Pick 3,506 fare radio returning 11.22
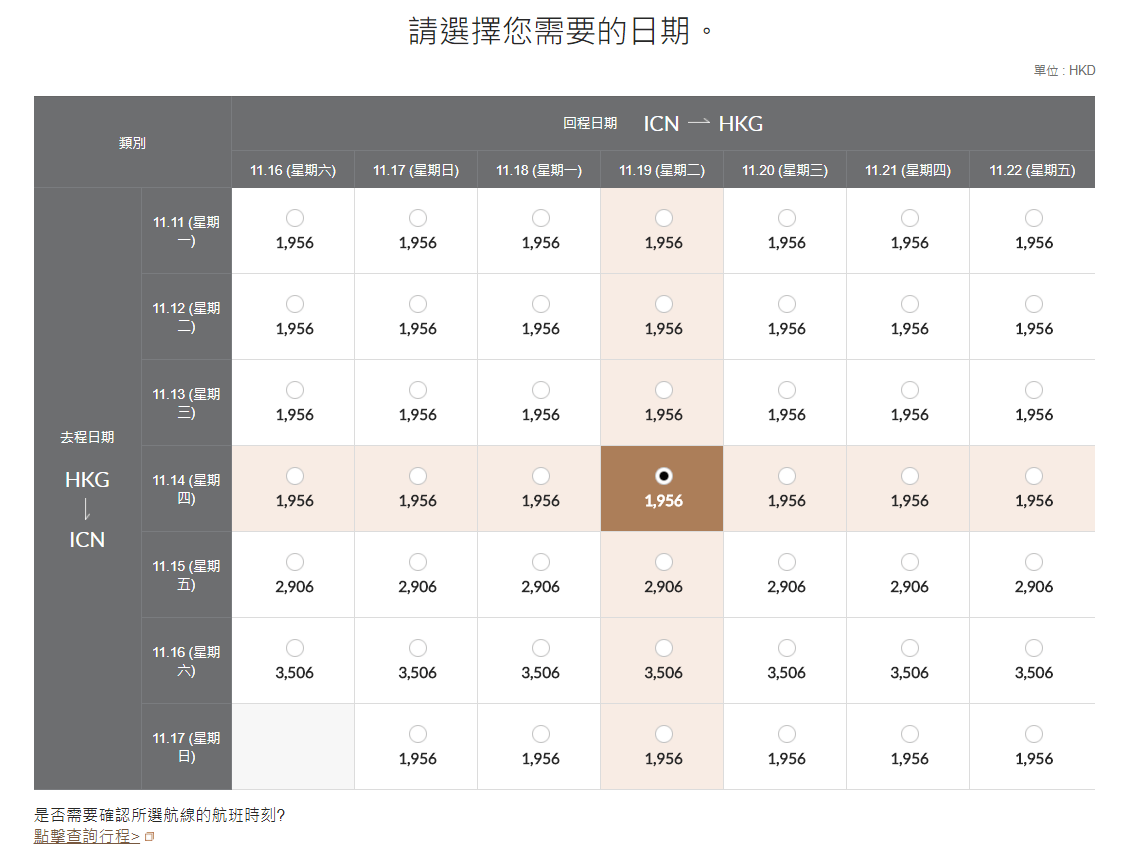 click(x=1034, y=648)
